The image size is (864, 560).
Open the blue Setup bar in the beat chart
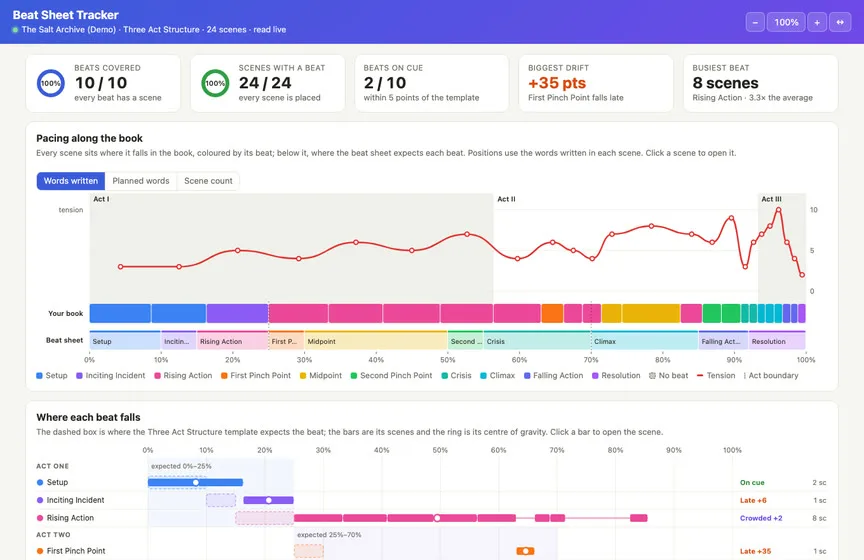pos(195,482)
